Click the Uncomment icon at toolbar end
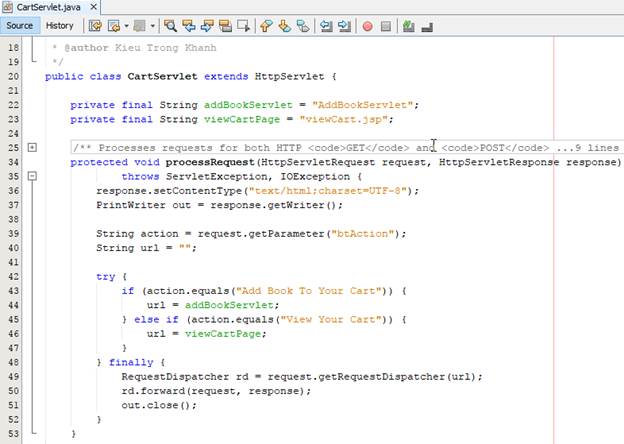 (x=427, y=27)
